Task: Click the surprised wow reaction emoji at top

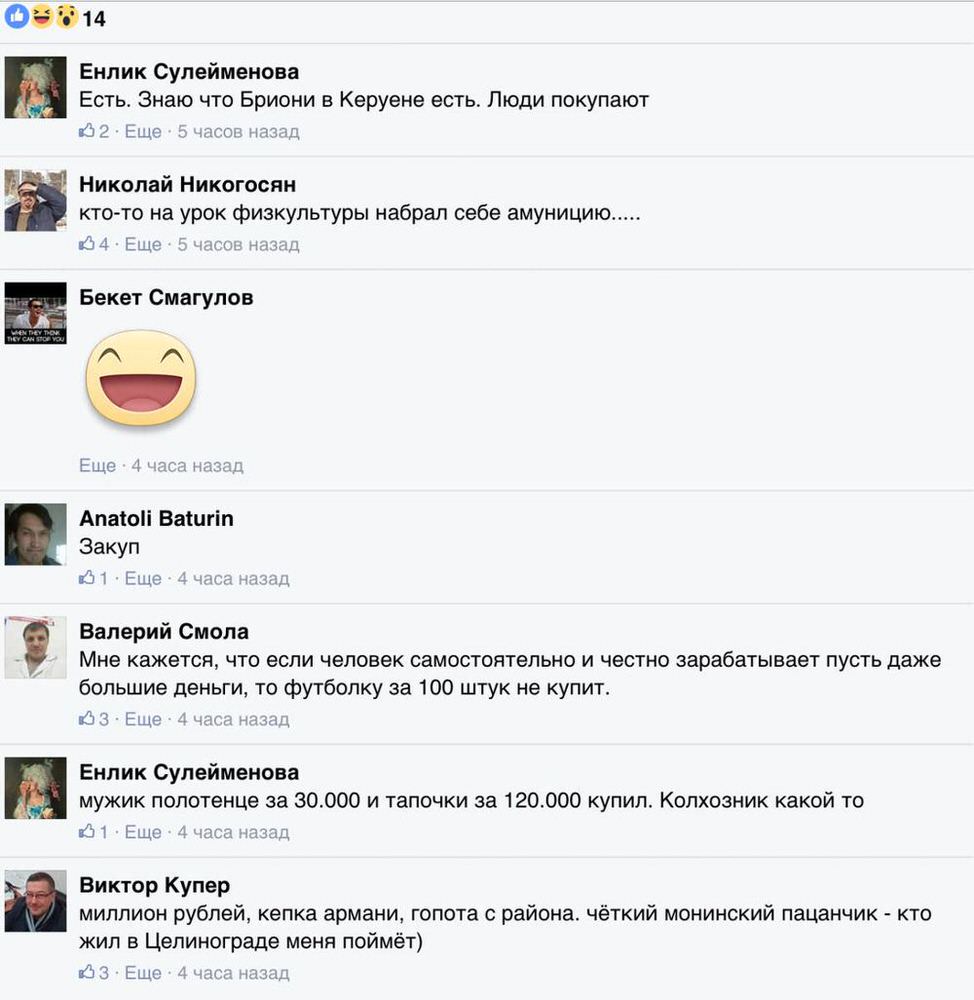Action: pos(66,17)
